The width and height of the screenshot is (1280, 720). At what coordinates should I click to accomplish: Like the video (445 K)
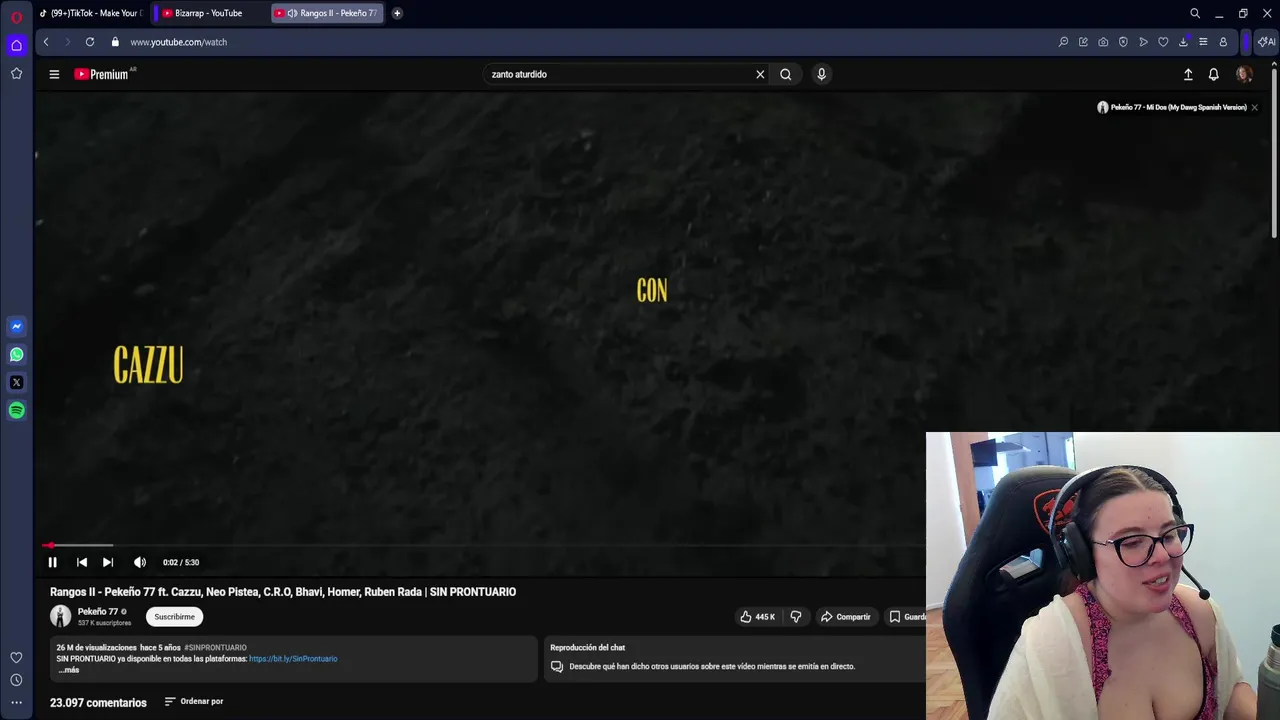point(757,617)
